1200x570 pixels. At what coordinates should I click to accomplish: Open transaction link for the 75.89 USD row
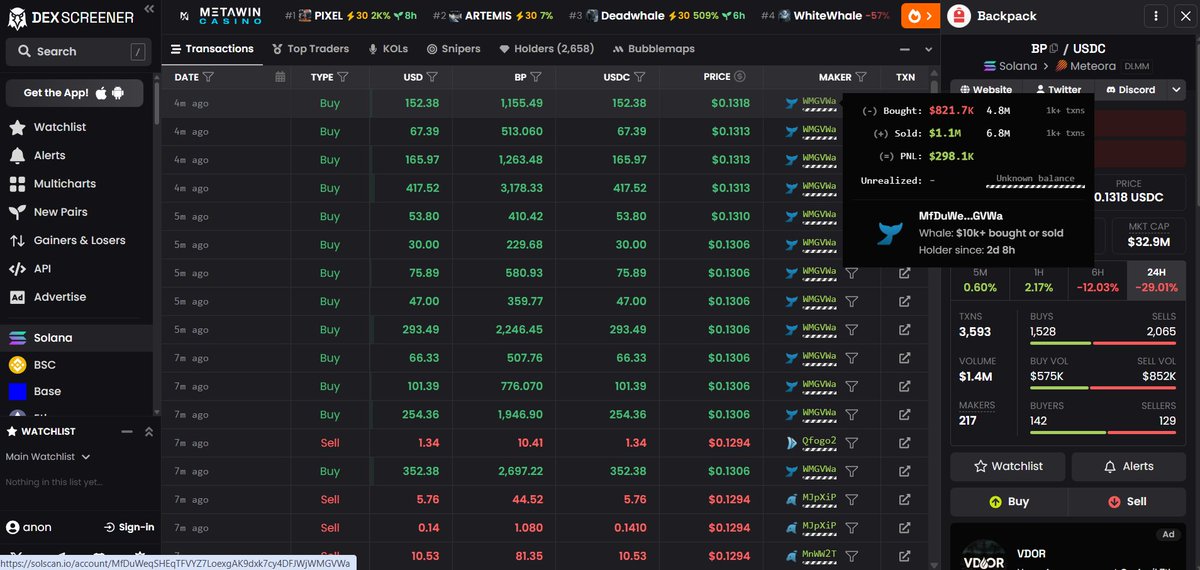point(904,273)
